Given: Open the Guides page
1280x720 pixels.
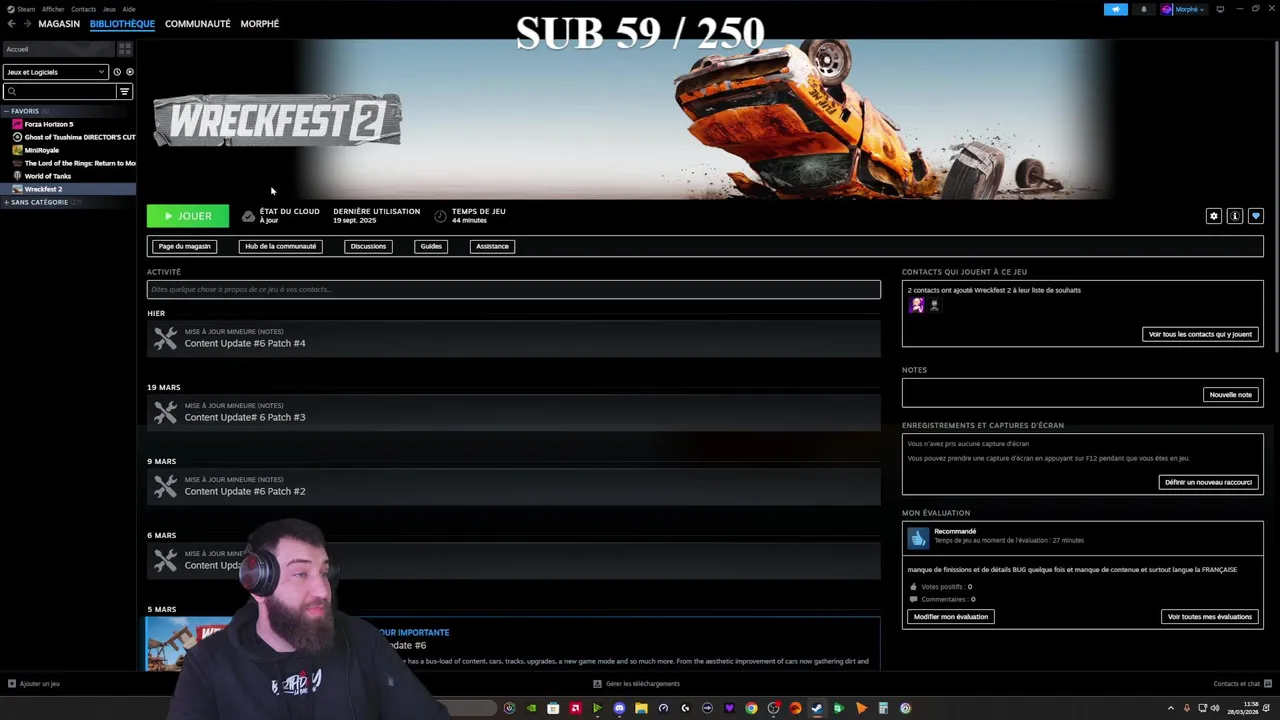Looking at the screenshot, I should tap(431, 246).
